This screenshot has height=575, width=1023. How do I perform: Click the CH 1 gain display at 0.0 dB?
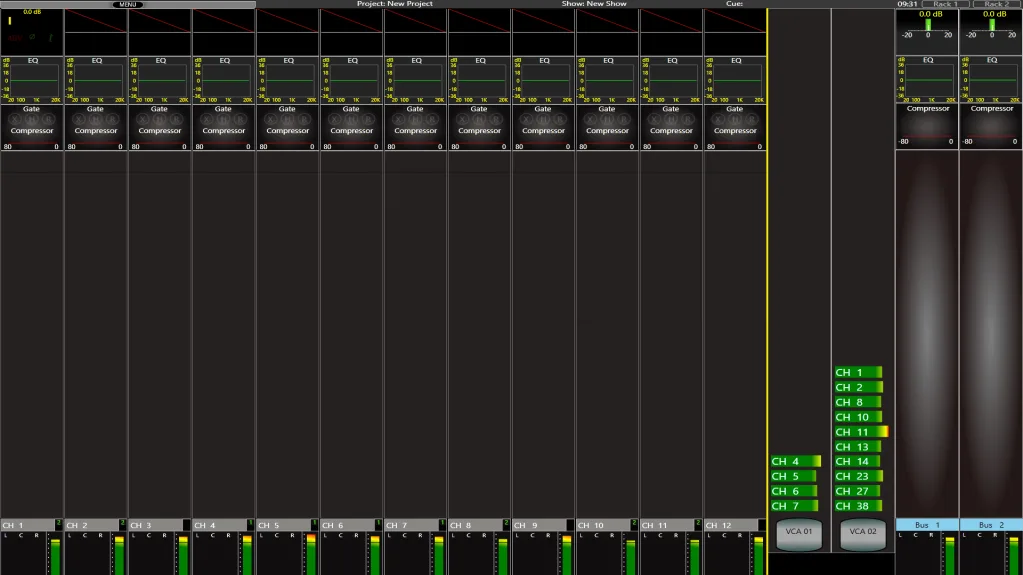[x=32, y=12]
